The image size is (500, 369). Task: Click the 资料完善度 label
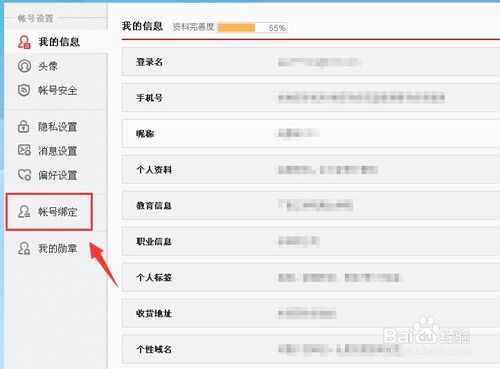[x=193, y=27]
